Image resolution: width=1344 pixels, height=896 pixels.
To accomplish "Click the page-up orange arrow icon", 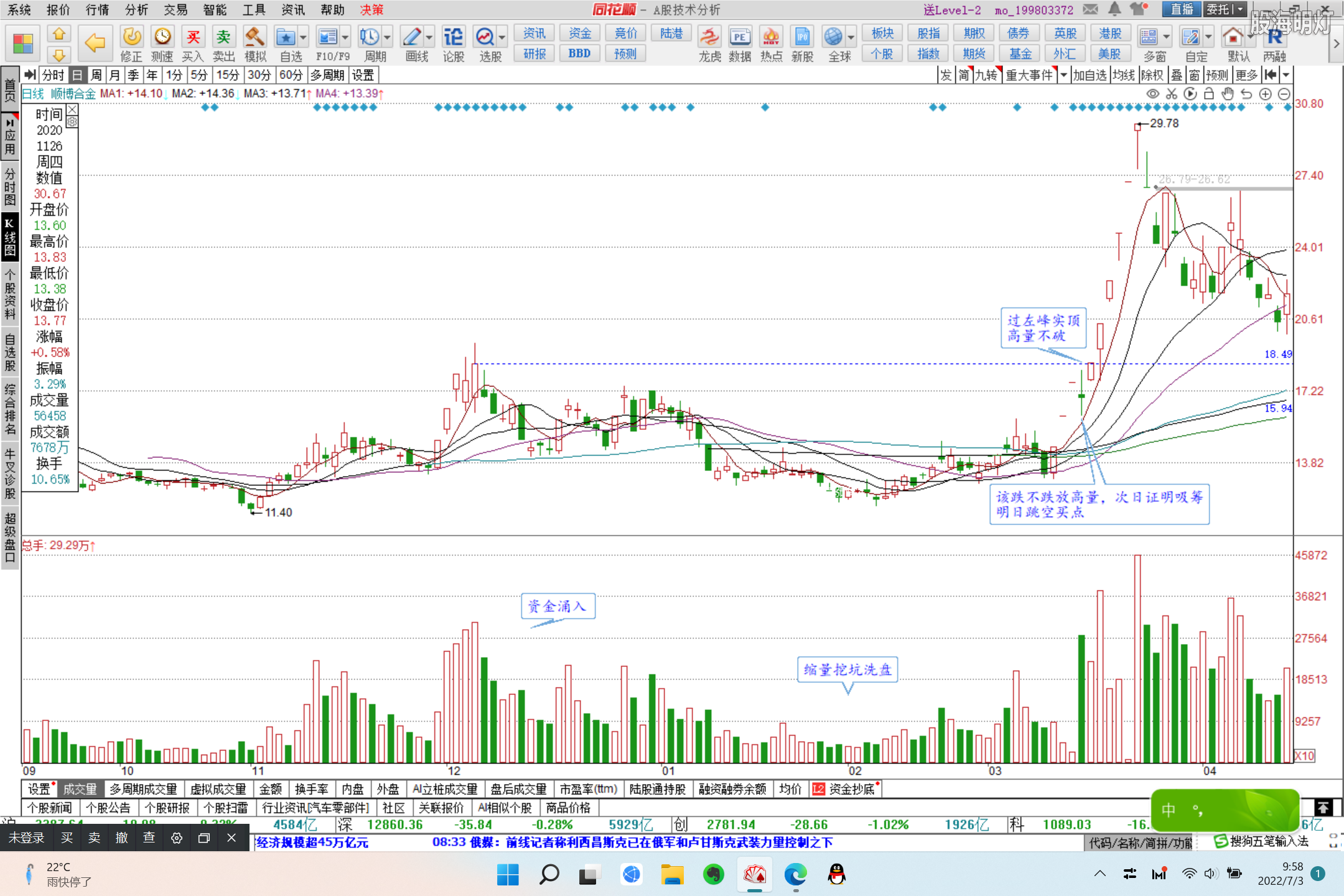I will (59, 34).
